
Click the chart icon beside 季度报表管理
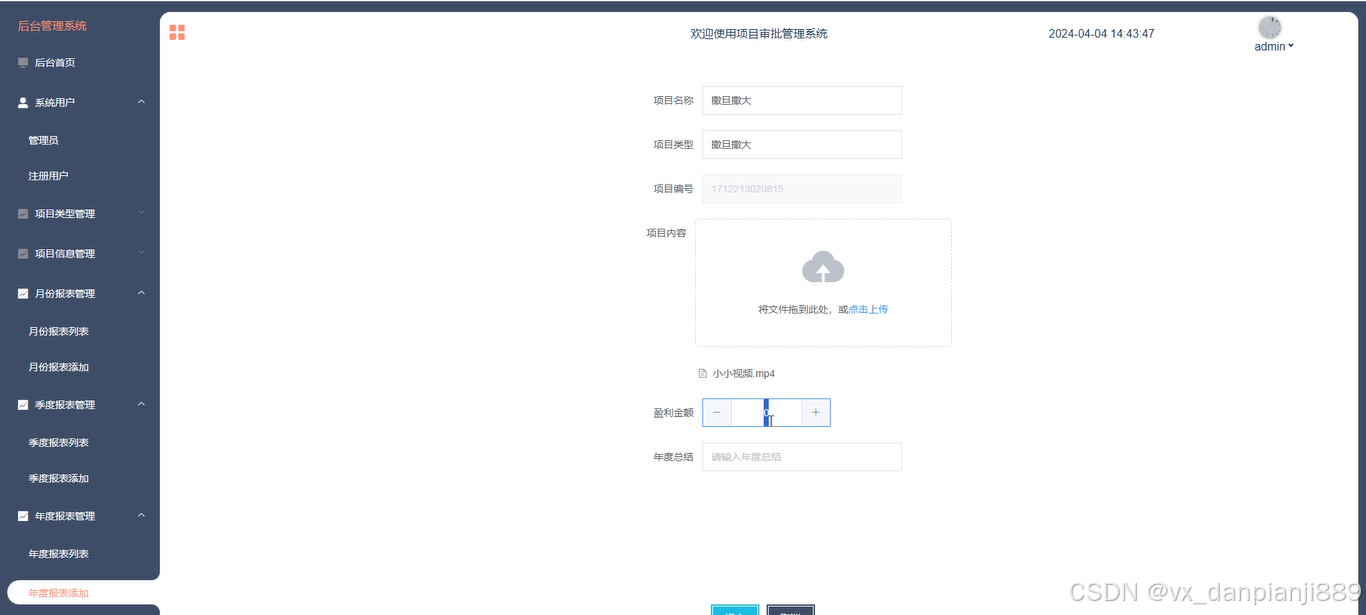23,404
